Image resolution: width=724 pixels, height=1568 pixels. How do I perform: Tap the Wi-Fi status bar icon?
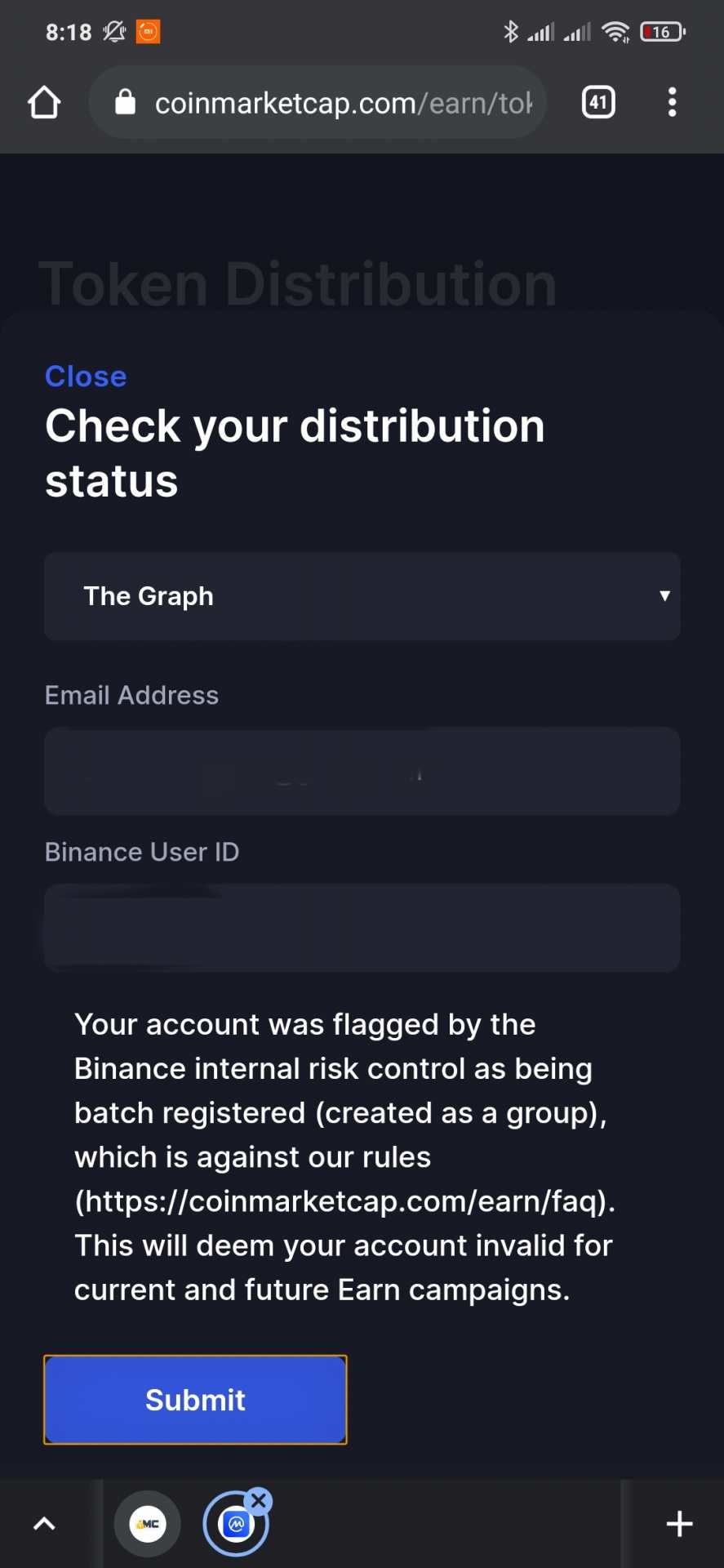pos(615,32)
